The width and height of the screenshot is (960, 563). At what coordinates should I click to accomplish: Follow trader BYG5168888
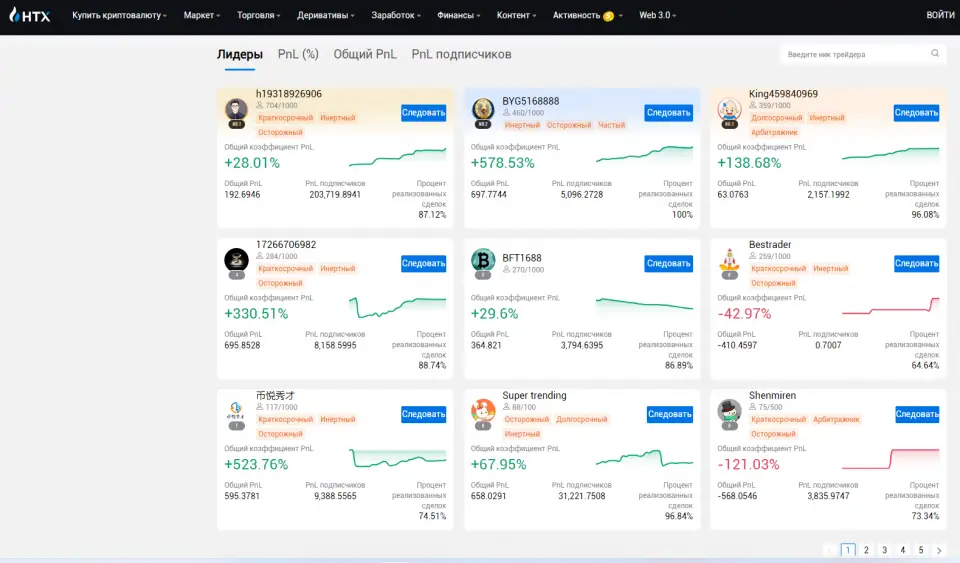coord(669,113)
